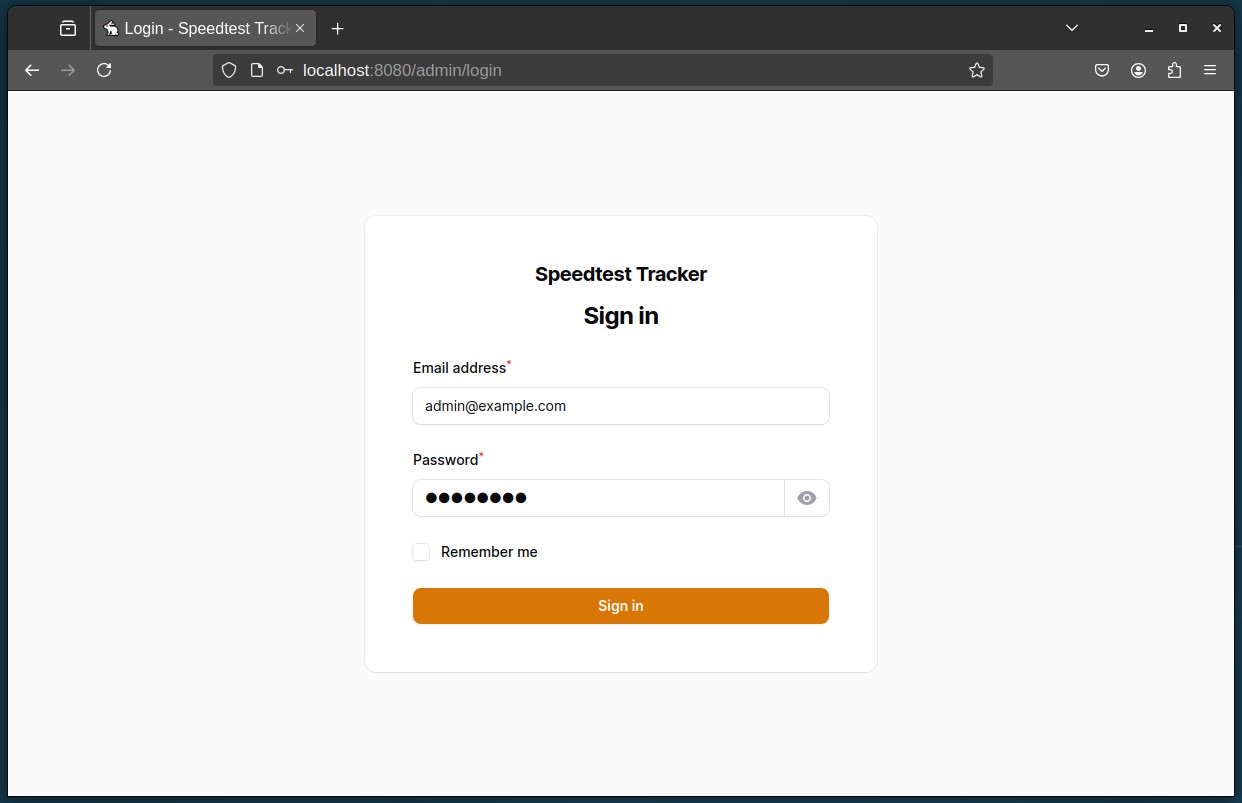Viewport: 1242px width, 803px height.
Task: Reload the page using the refresh icon
Action: pos(104,70)
